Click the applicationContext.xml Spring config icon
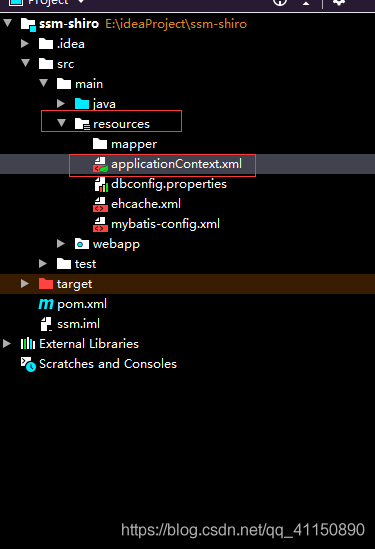Image resolution: width=375 pixels, height=549 pixels. (x=100, y=164)
